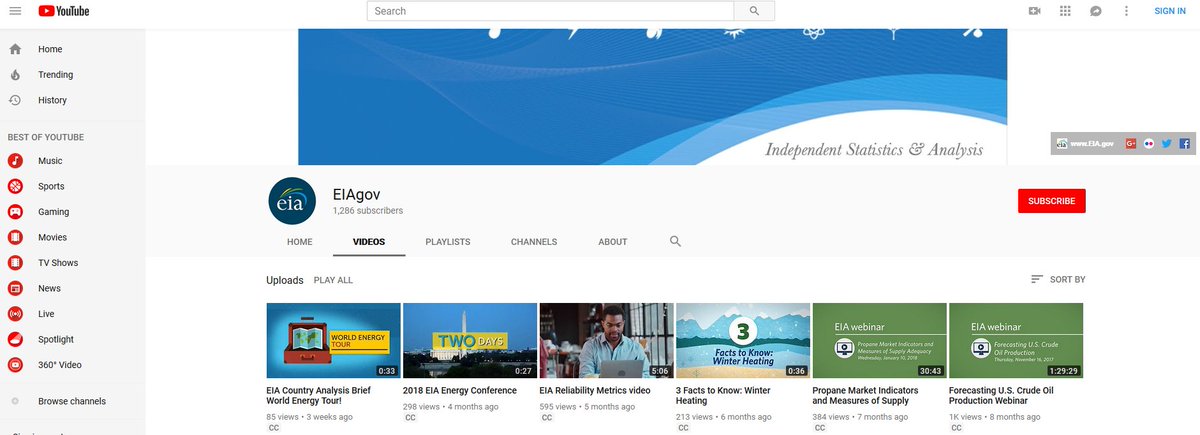The image size is (1200, 435).
Task: Switch to the ABOUT tab
Action: point(613,242)
